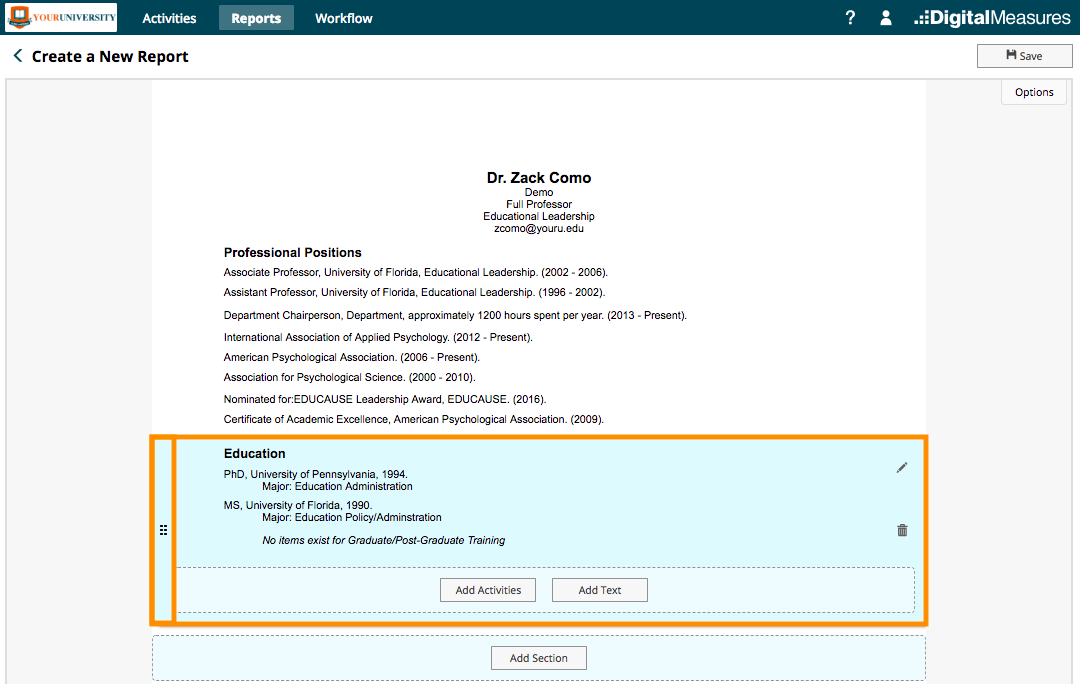This screenshot has width=1080, height=684.
Task: Click Association for Psychological Science entry
Action: click(349, 377)
